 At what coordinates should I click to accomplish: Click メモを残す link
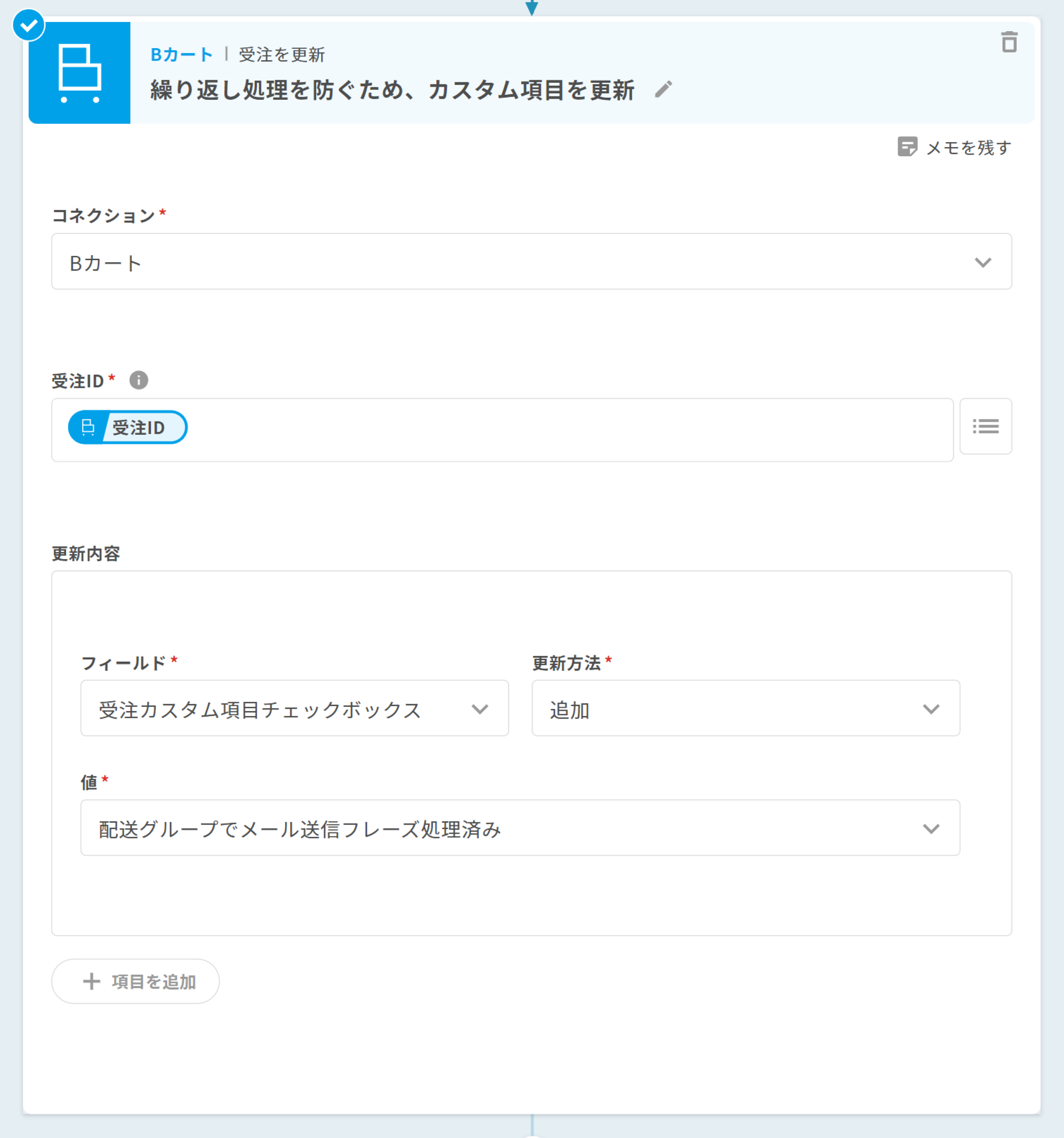968,148
